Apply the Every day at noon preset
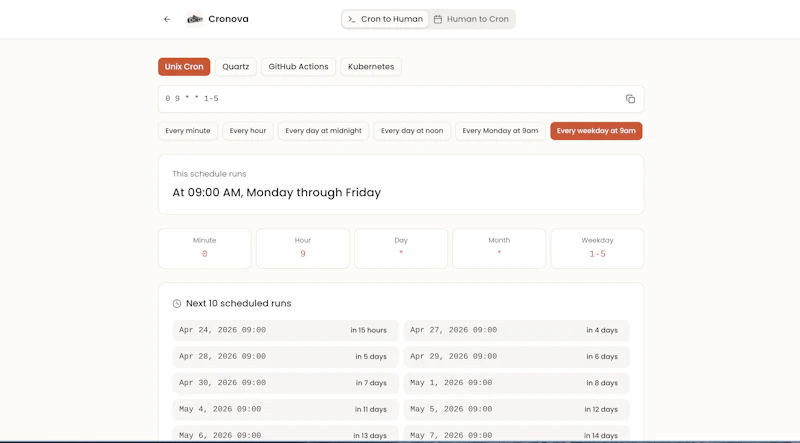800x443 pixels. click(x=412, y=131)
